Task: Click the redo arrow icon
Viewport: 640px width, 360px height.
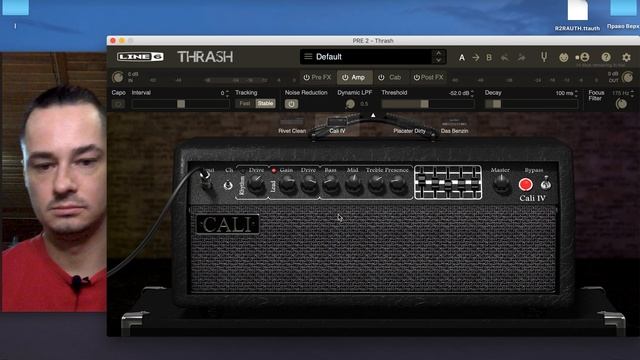Action: (x=521, y=58)
